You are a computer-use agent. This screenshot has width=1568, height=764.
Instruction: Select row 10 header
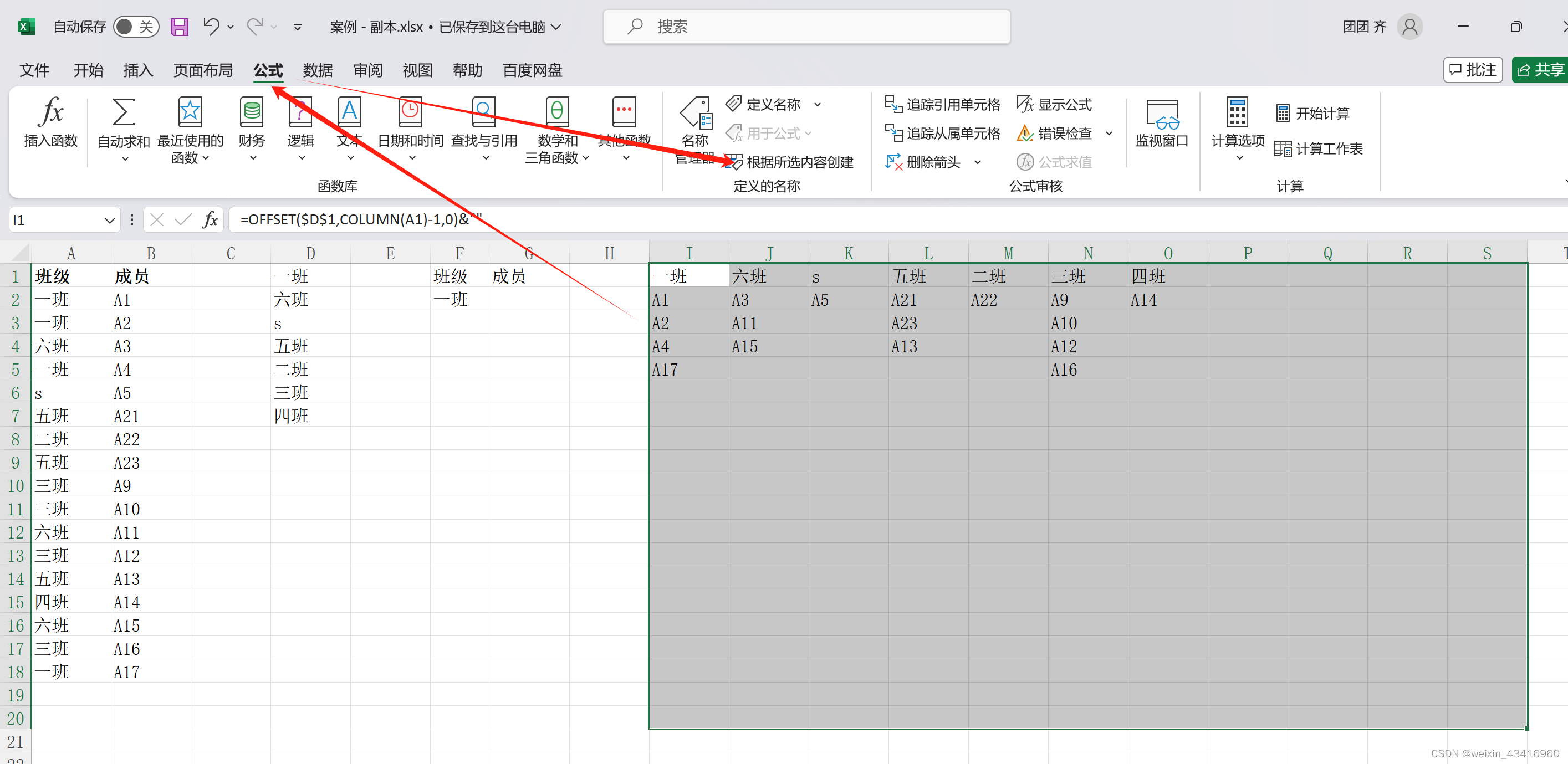[15, 485]
